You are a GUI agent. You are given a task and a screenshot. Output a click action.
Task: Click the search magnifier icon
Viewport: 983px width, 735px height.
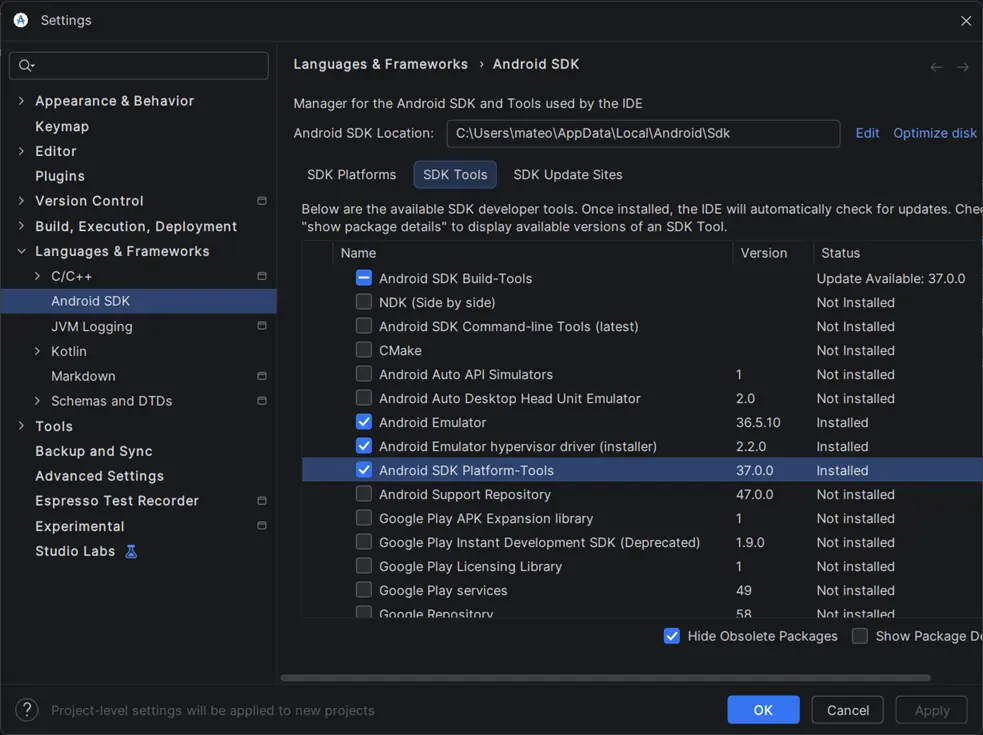point(26,65)
